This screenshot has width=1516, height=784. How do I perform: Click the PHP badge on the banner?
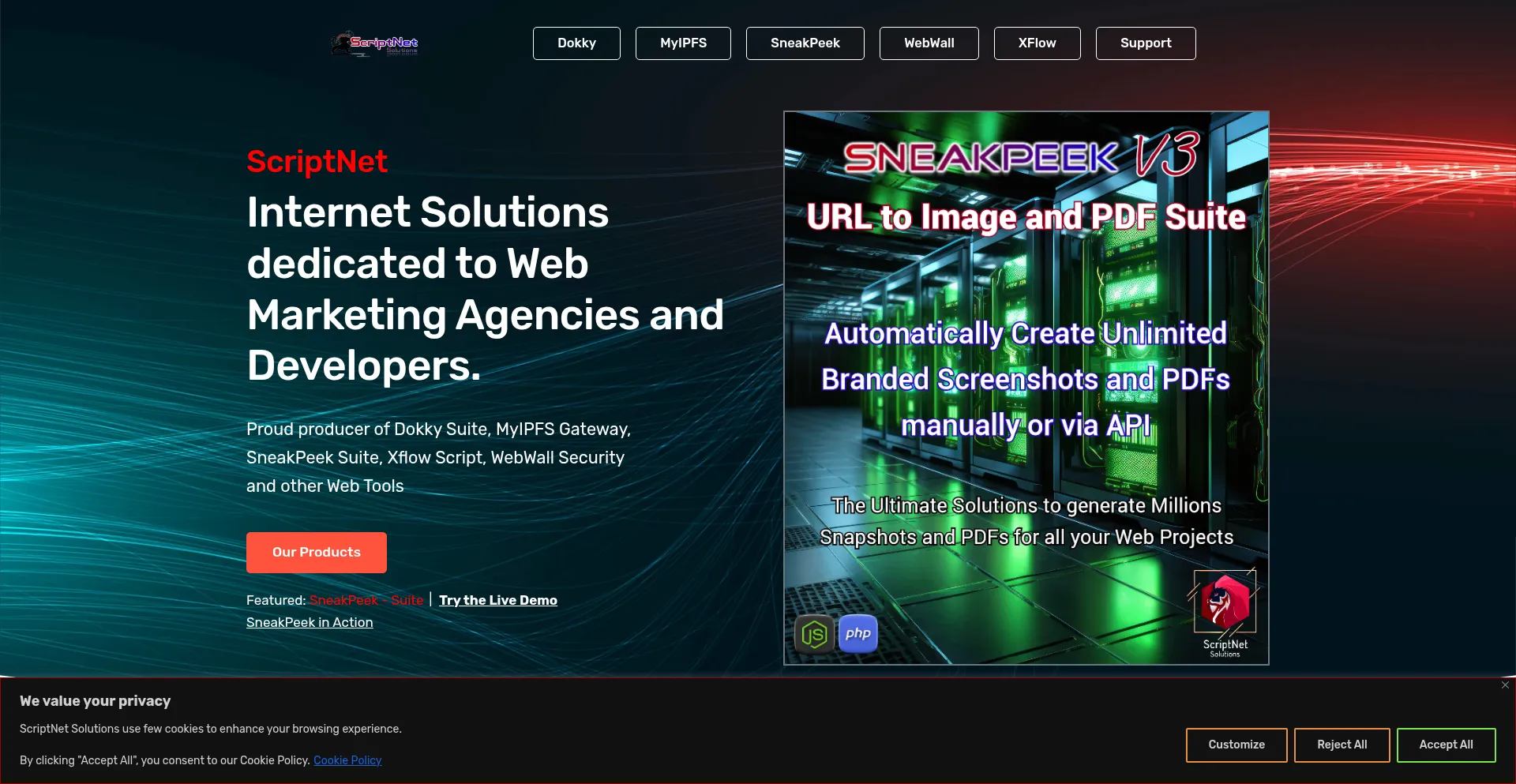point(857,633)
